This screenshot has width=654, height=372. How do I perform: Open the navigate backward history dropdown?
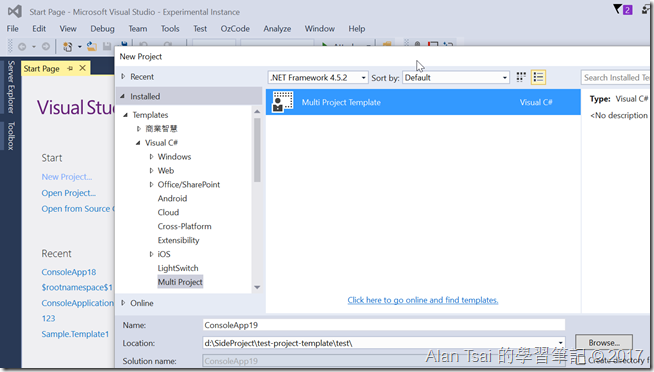[x=34, y=47]
